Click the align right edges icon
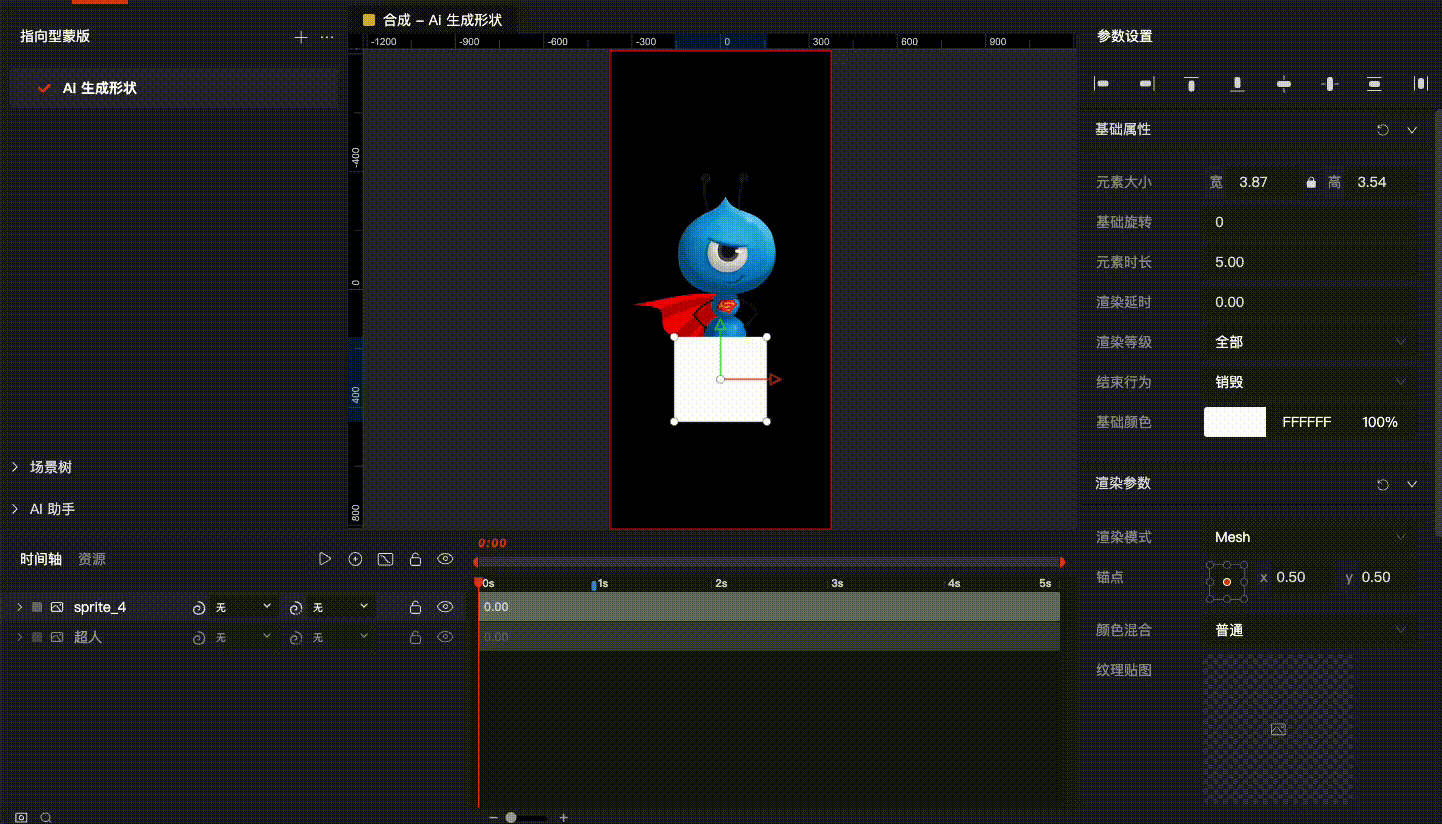Image resolution: width=1442 pixels, height=824 pixels. click(1146, 84)
